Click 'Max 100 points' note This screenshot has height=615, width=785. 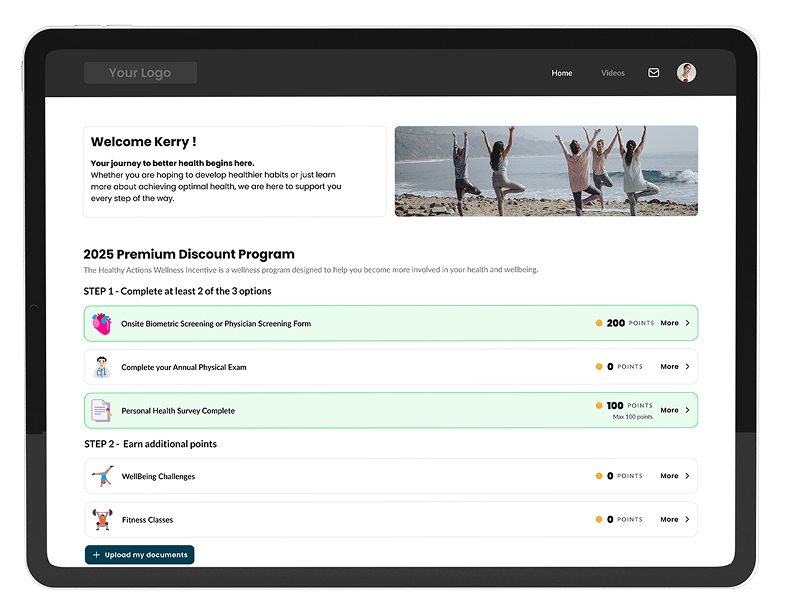[x=633, y=417]
